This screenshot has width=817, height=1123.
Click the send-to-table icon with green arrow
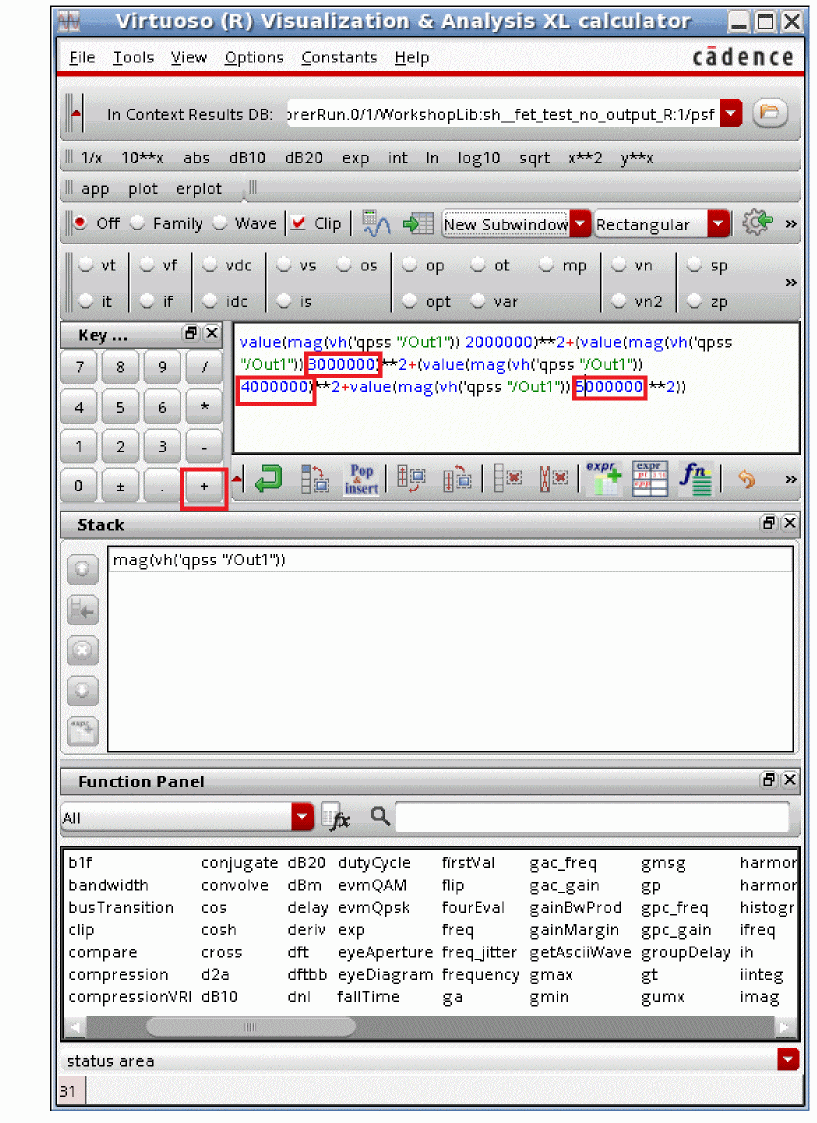(x=418, y=224)
